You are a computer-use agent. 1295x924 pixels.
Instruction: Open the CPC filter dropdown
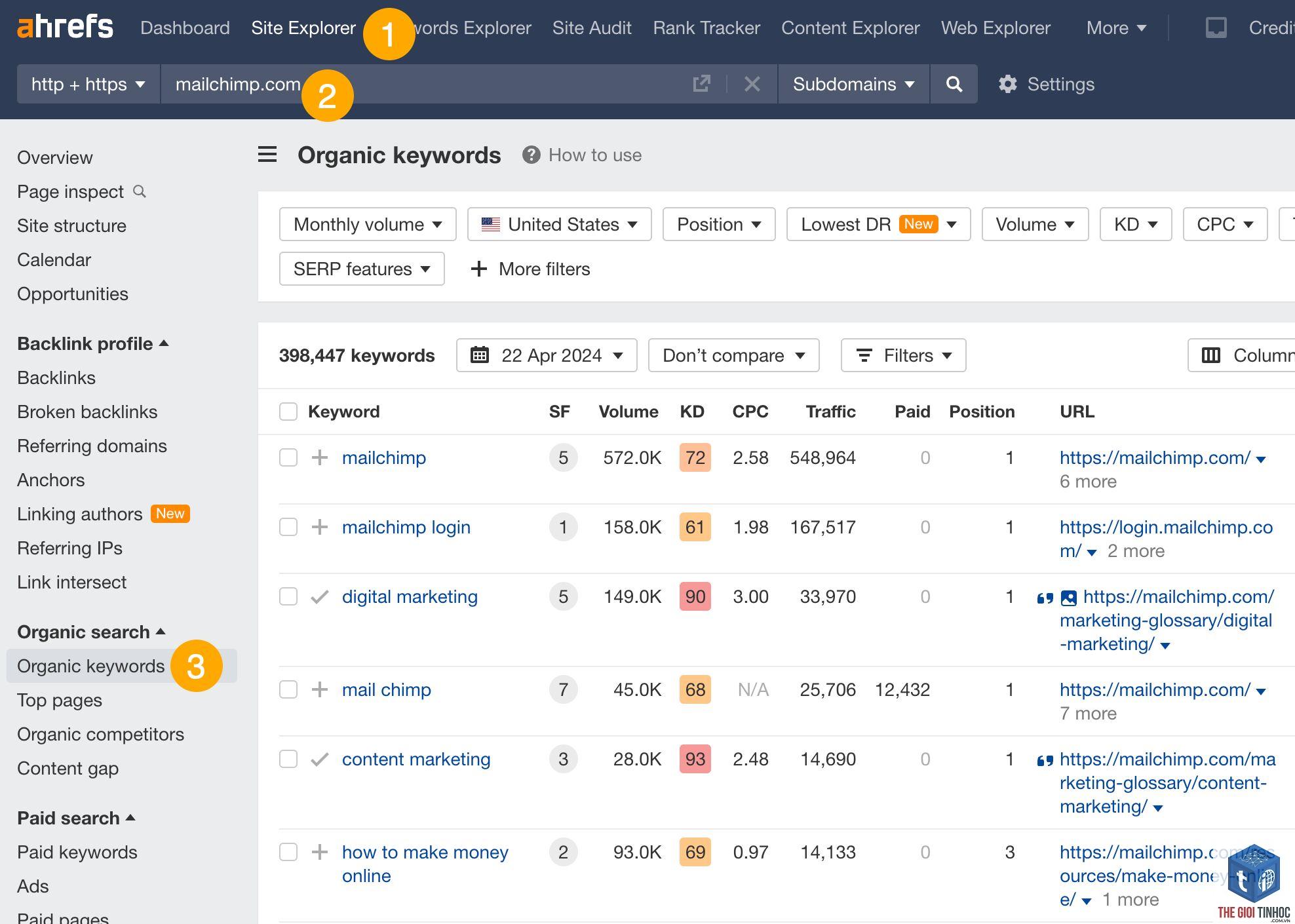(1225, 224)
